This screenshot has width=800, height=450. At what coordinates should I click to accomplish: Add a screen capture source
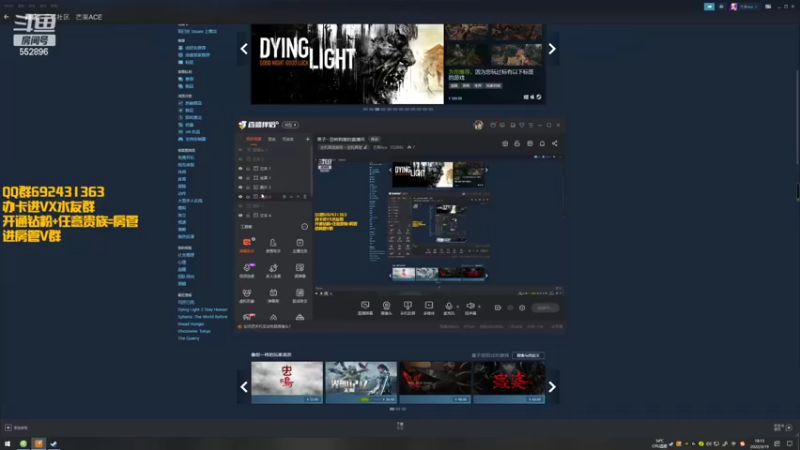click(x=365, y=307)
